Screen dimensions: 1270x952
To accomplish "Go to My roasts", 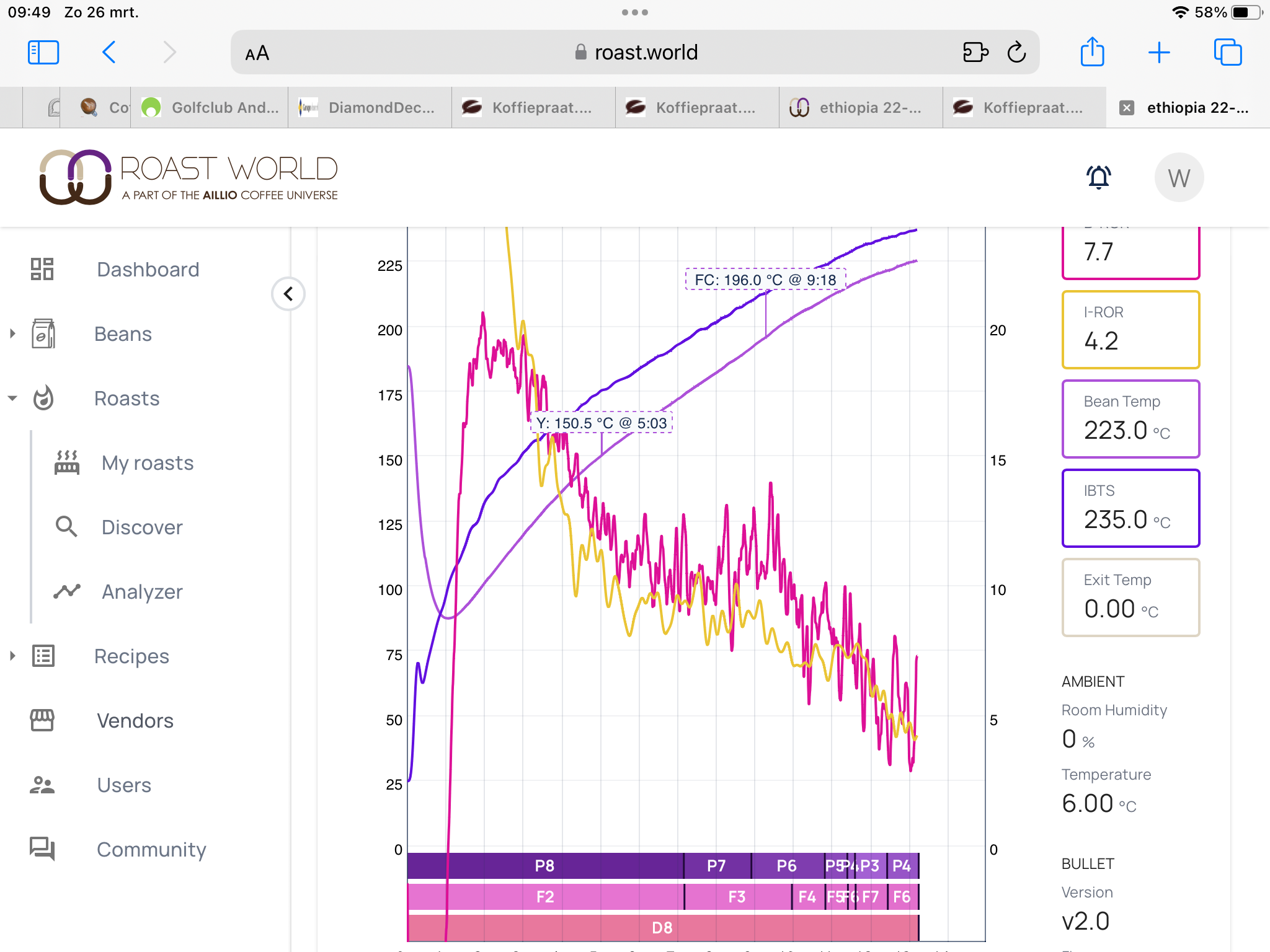I will click(148, 463).
